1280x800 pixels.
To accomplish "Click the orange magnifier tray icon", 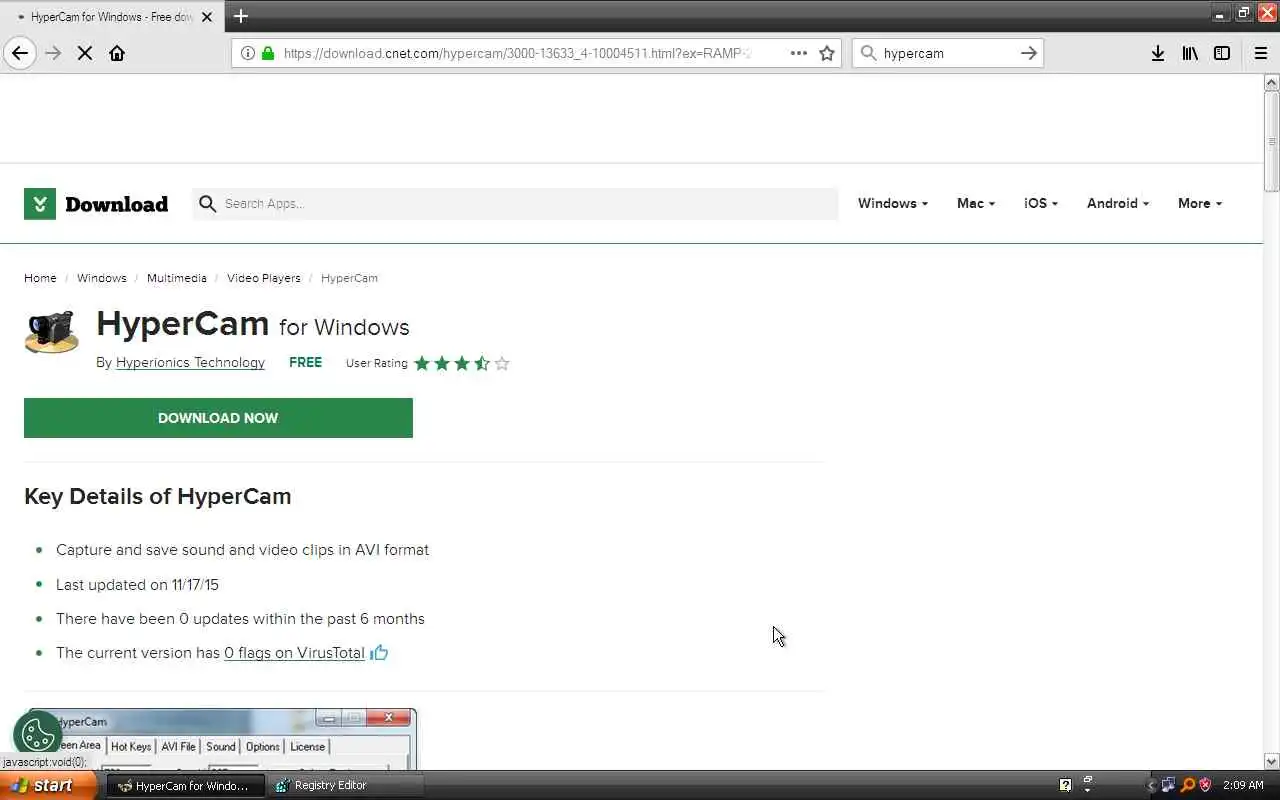I will click(1187, 785).
